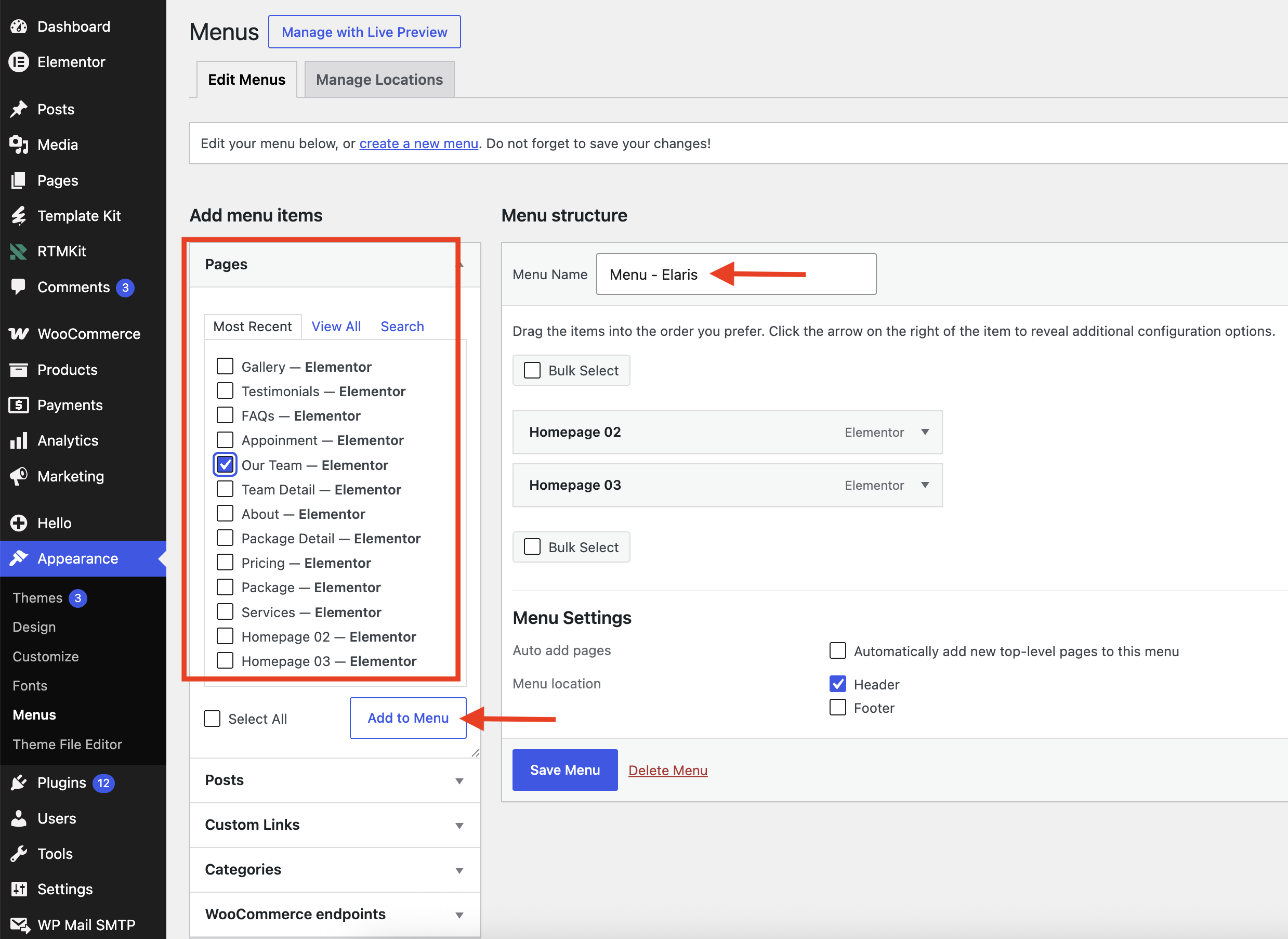The height and width of the screenshot is (939, 1288).
Task: Click the Appearance paintbrush icon
Action: click(19, 559)
